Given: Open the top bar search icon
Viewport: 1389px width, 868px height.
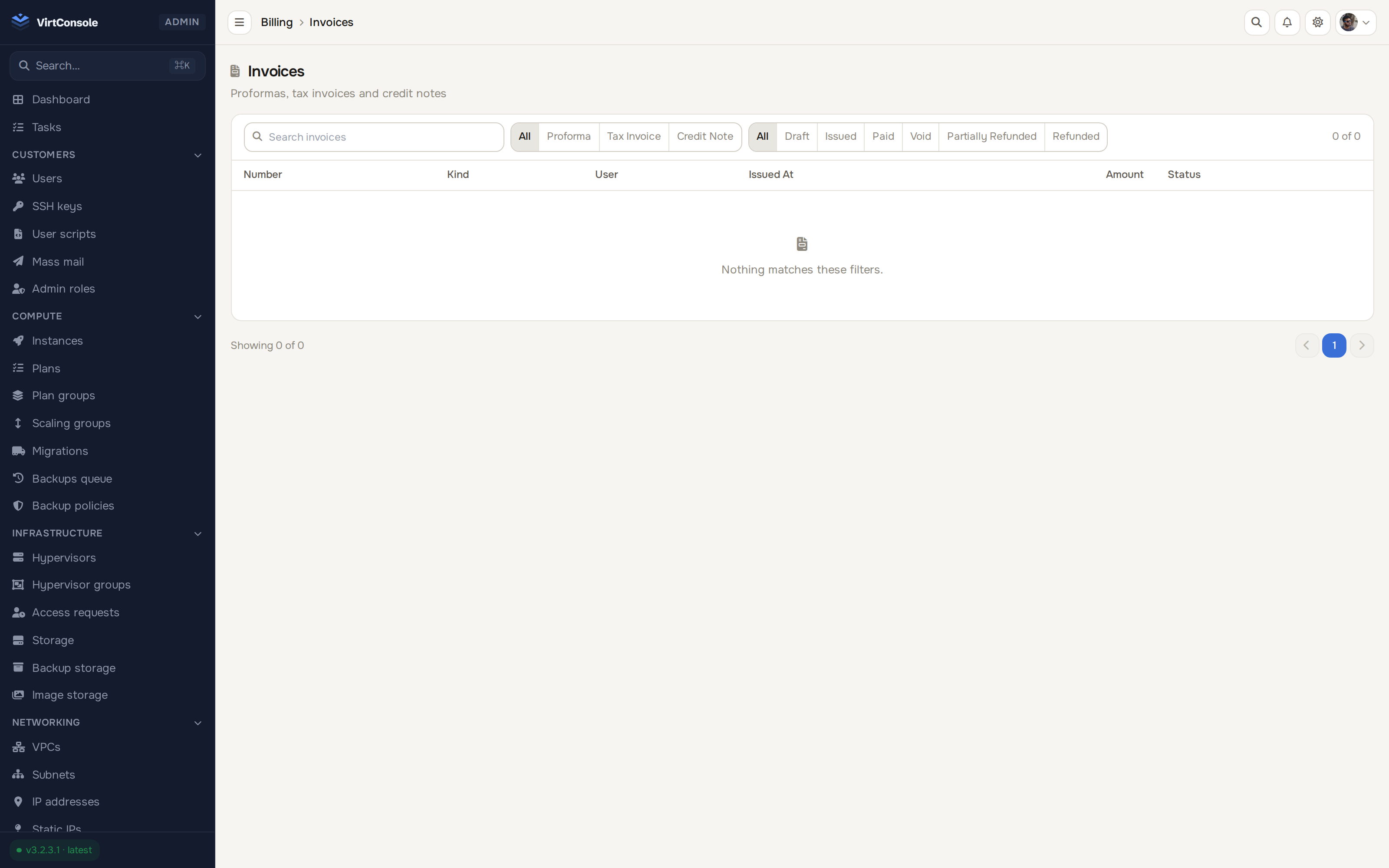Looking at the screenshot, I should pyautogui.click(x=1257, y=23).
